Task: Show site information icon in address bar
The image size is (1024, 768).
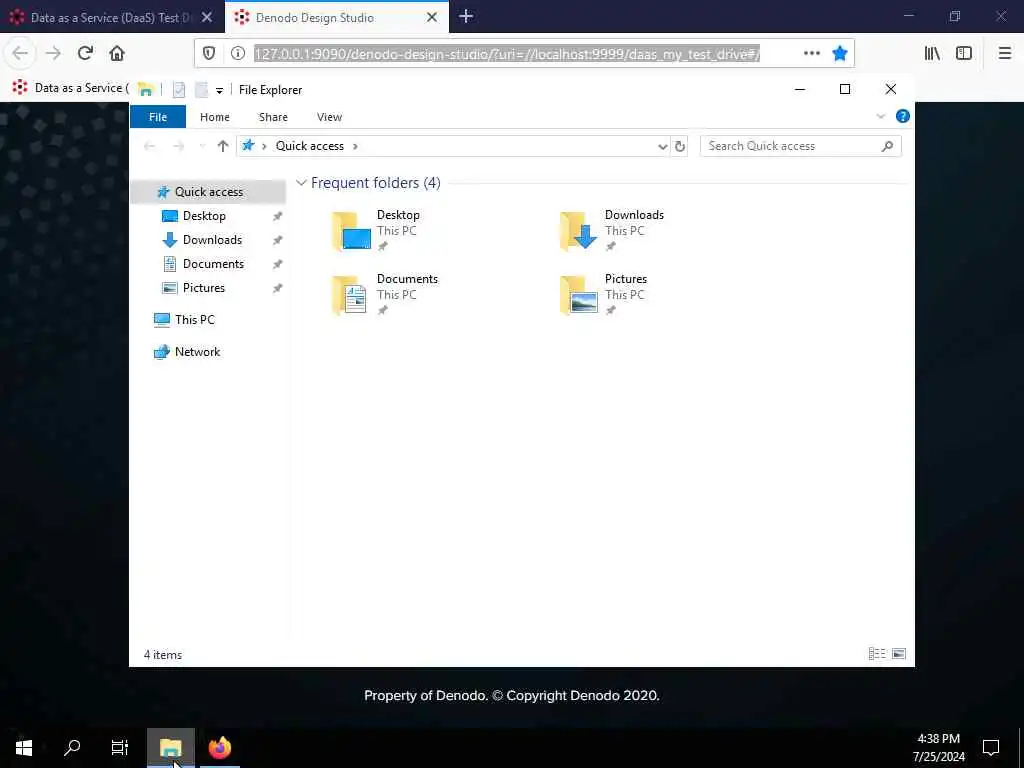Action: pyautogui.click(x=238, y=54)
